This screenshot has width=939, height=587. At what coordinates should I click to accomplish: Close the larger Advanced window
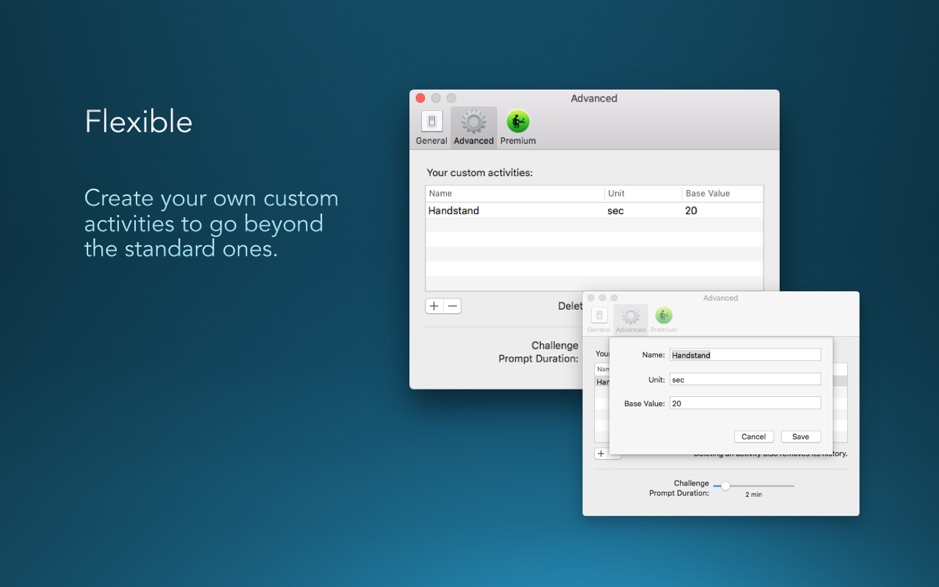421,98
